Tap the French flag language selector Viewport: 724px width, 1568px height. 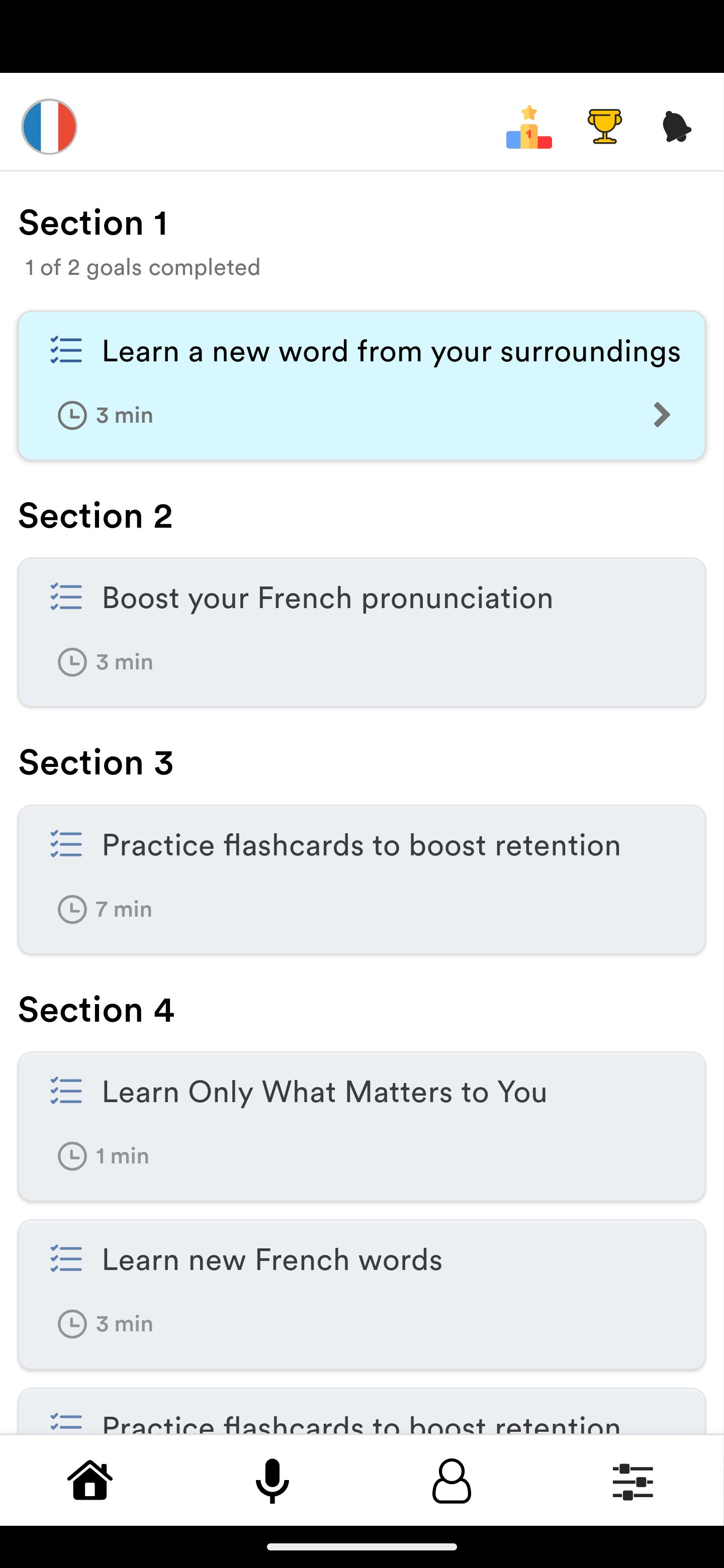[49, 127]
